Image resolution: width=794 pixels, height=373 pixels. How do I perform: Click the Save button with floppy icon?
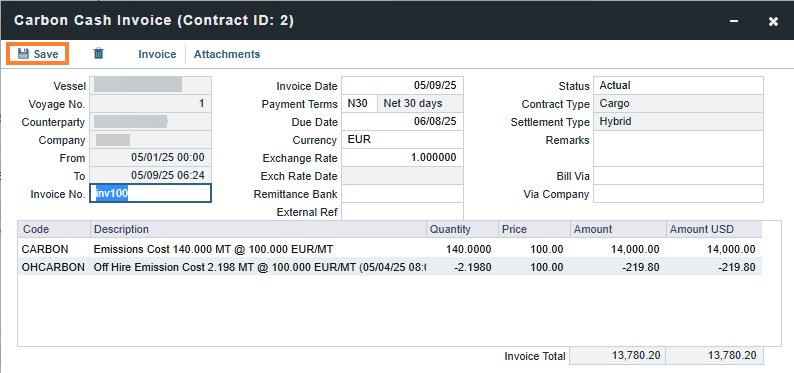pyautogui.click(x=37, y=54)
